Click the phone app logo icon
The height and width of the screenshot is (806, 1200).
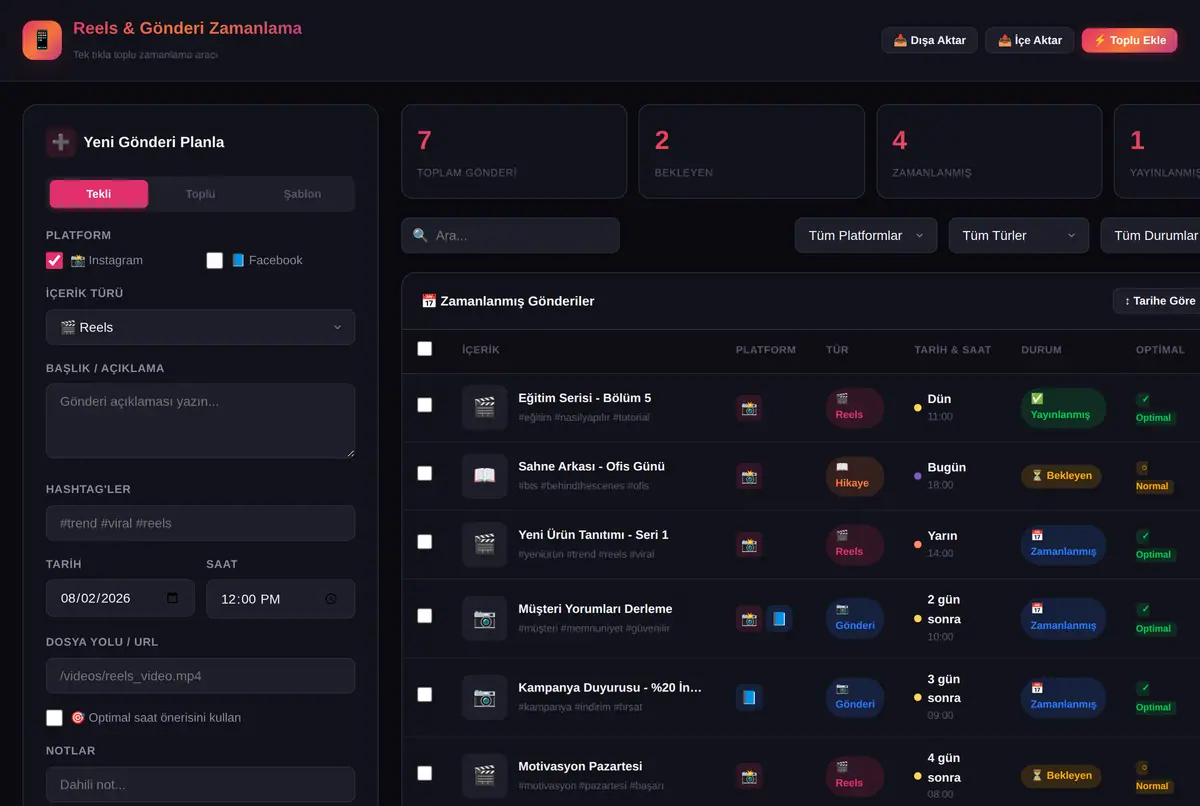[x=42, y=40]
